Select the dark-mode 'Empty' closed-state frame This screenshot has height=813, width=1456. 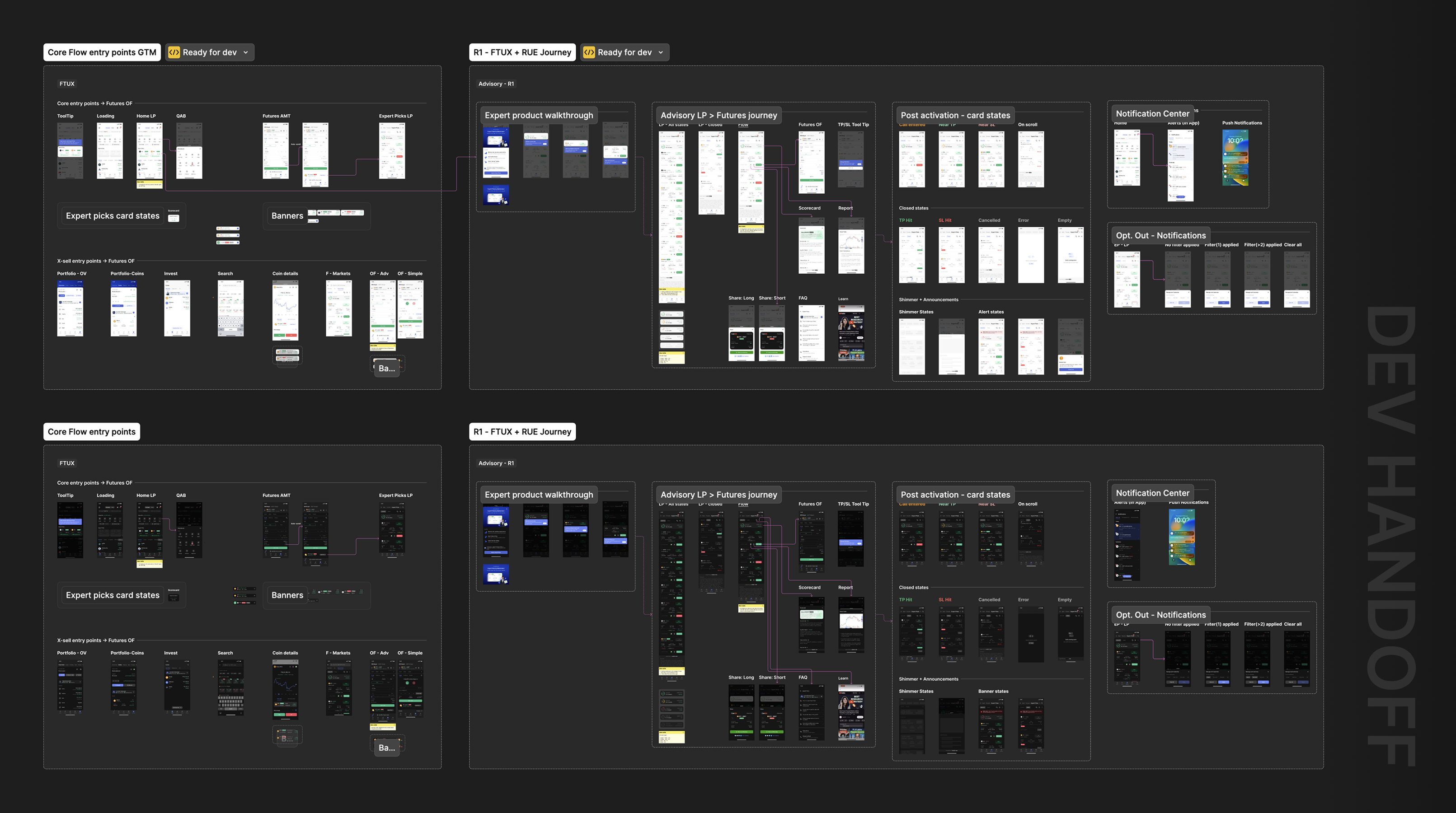coord(1070,634)
